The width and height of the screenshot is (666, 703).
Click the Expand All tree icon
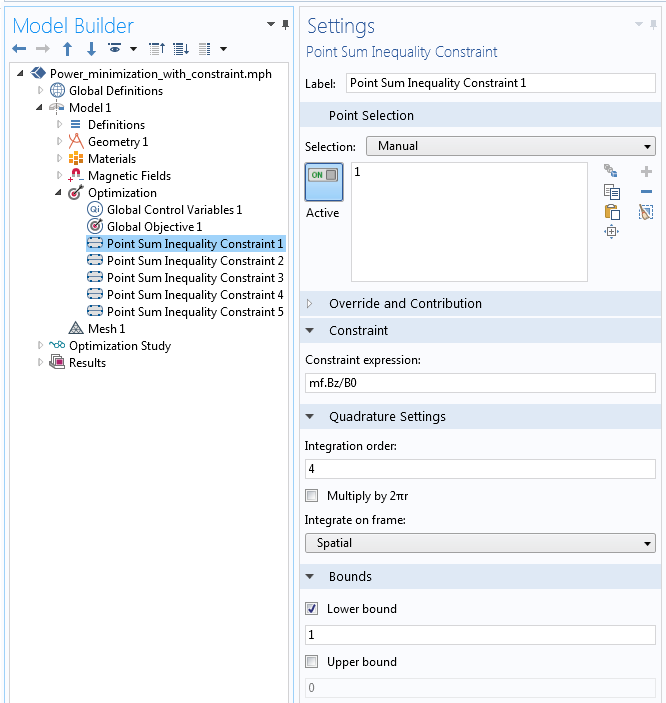(x=181, y=48)
